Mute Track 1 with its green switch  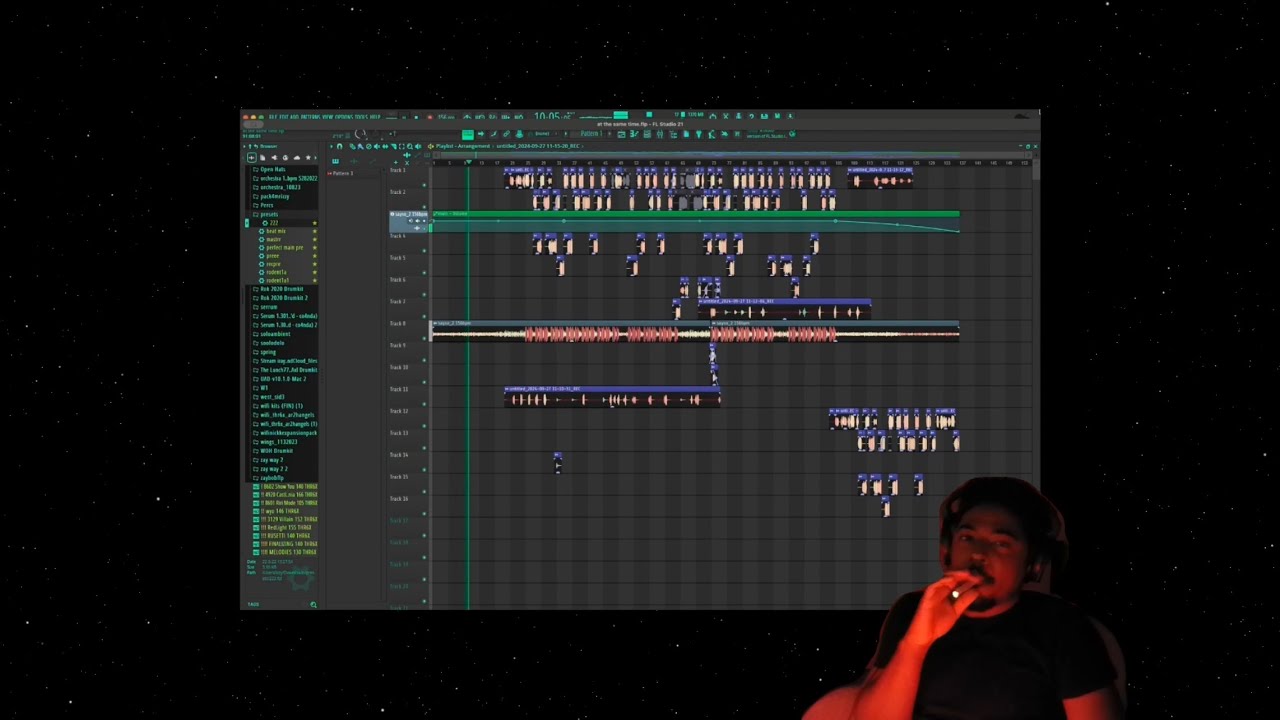pos(424,185)
